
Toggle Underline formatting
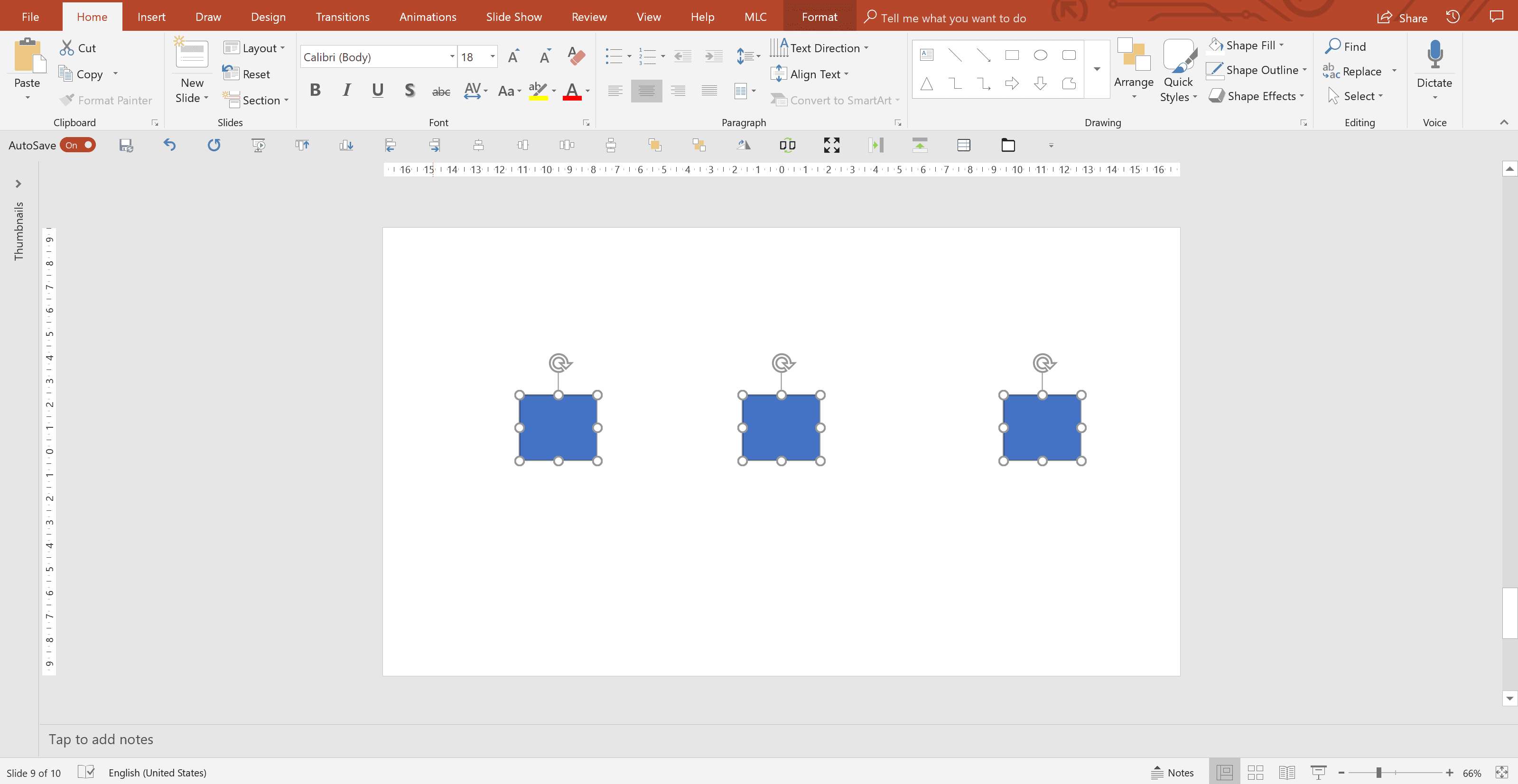(378, 90)
